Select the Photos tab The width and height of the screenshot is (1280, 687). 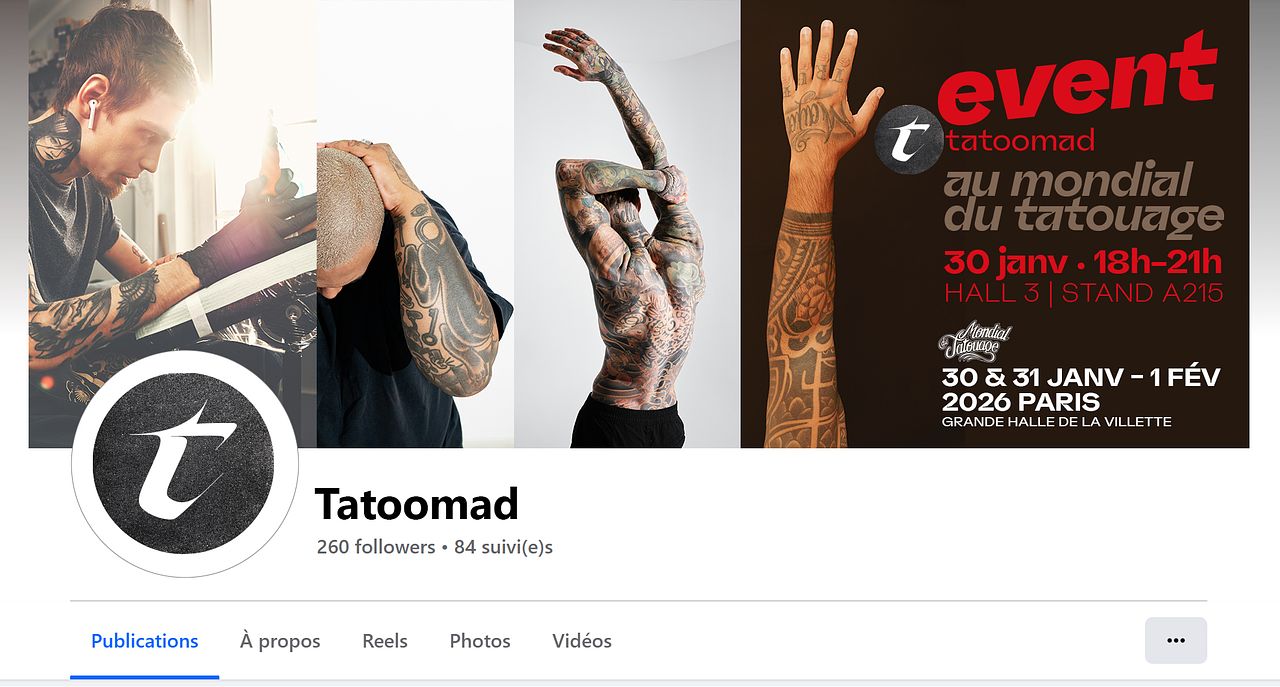click(480, 641)
